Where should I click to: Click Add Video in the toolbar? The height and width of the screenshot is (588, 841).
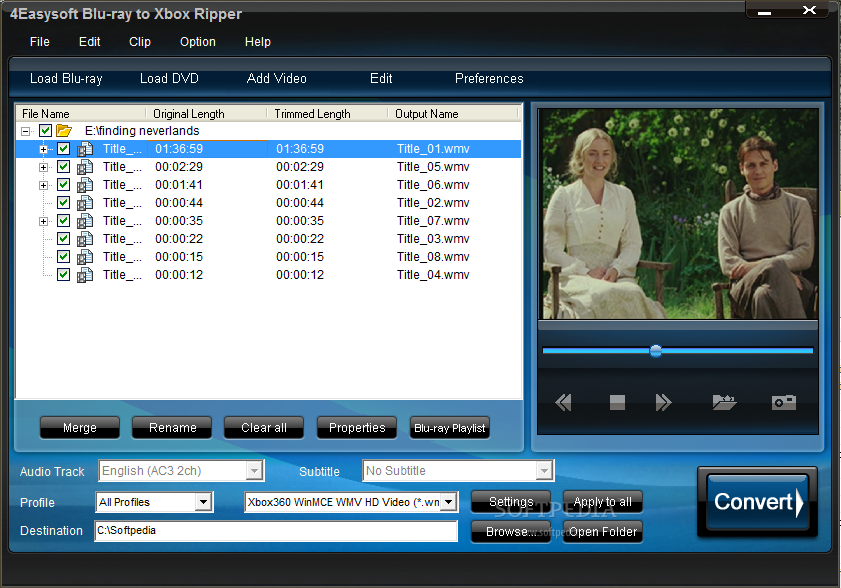[277, 78]
